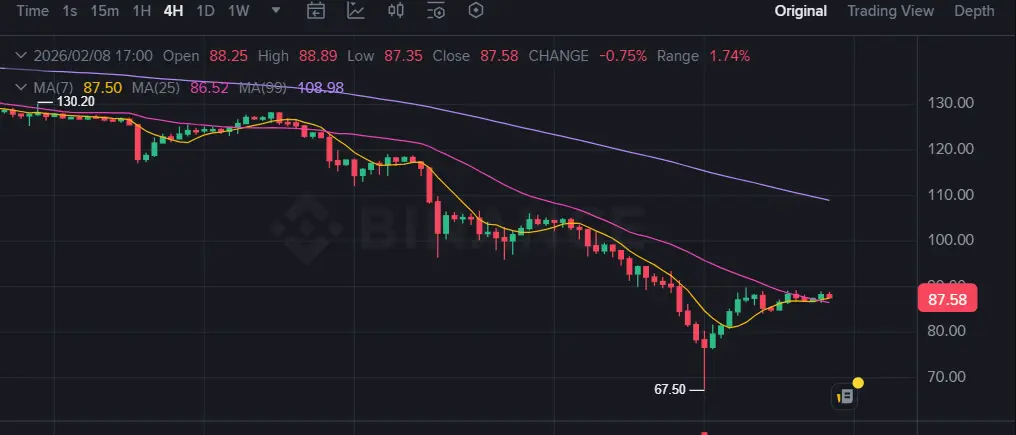The width and height of the screenshot is (1016, 435).
Task: Collapse the MA indicator row chevron
Action: [x=21, y=88]
